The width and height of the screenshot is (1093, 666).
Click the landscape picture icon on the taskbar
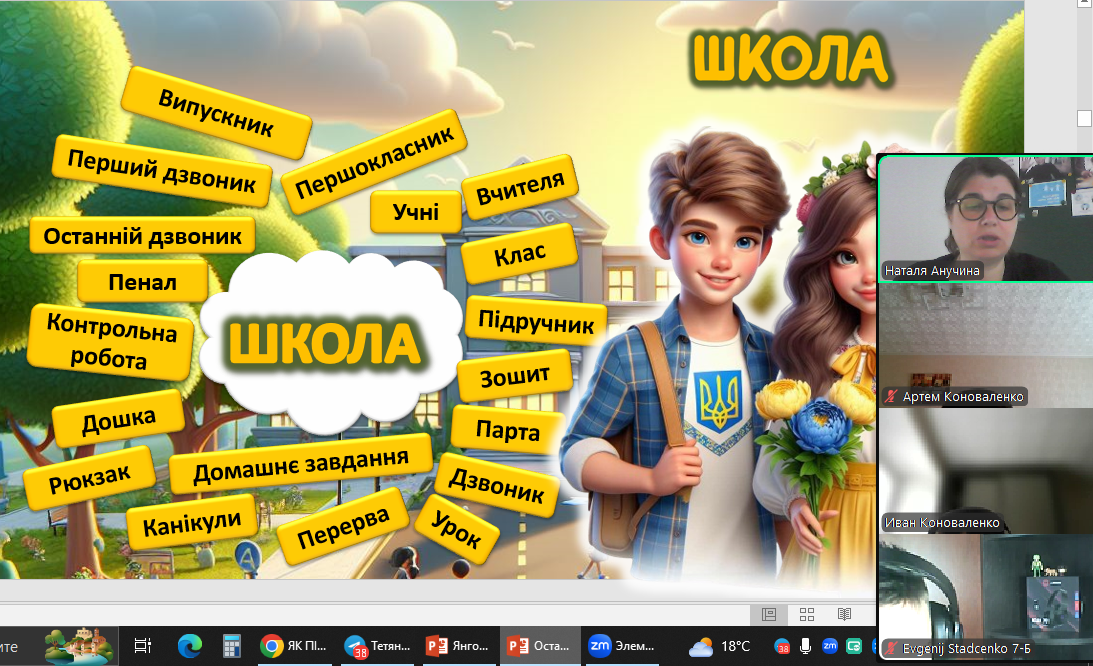click(77, 646)
